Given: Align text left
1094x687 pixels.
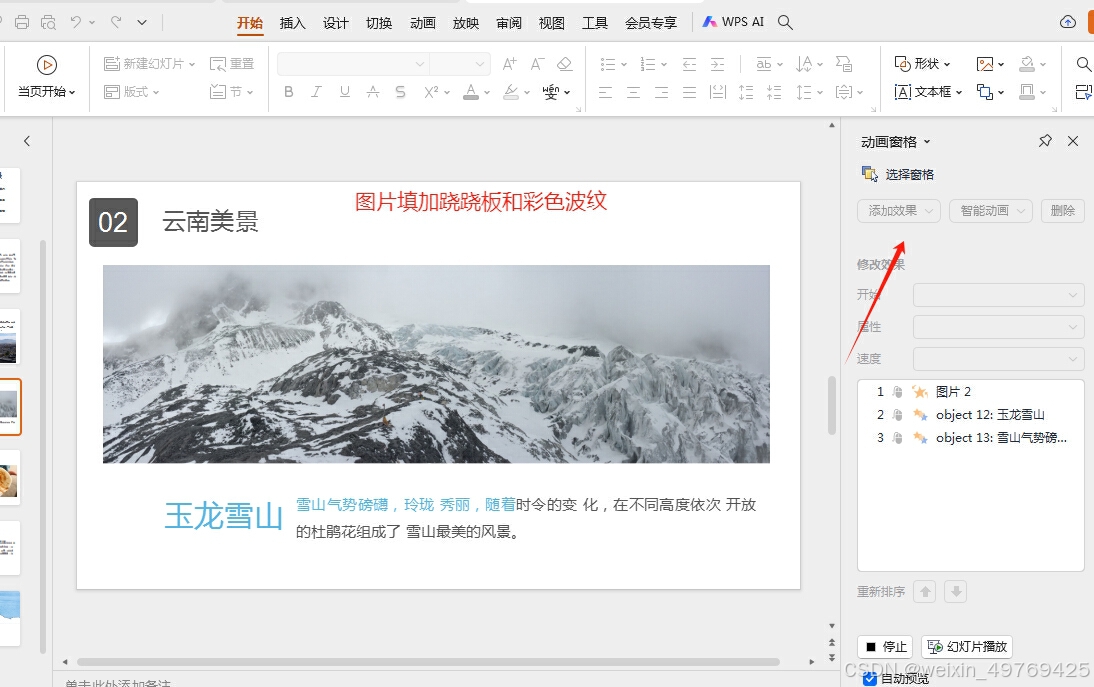Looking at the screenshot, I should click(606, 92).
